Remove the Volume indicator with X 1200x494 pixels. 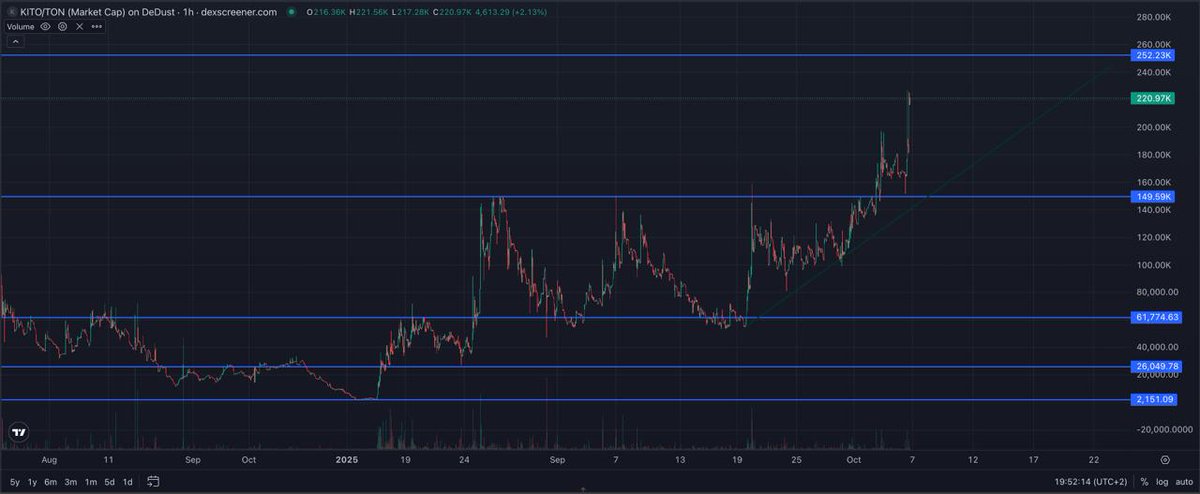coord(78,27)
